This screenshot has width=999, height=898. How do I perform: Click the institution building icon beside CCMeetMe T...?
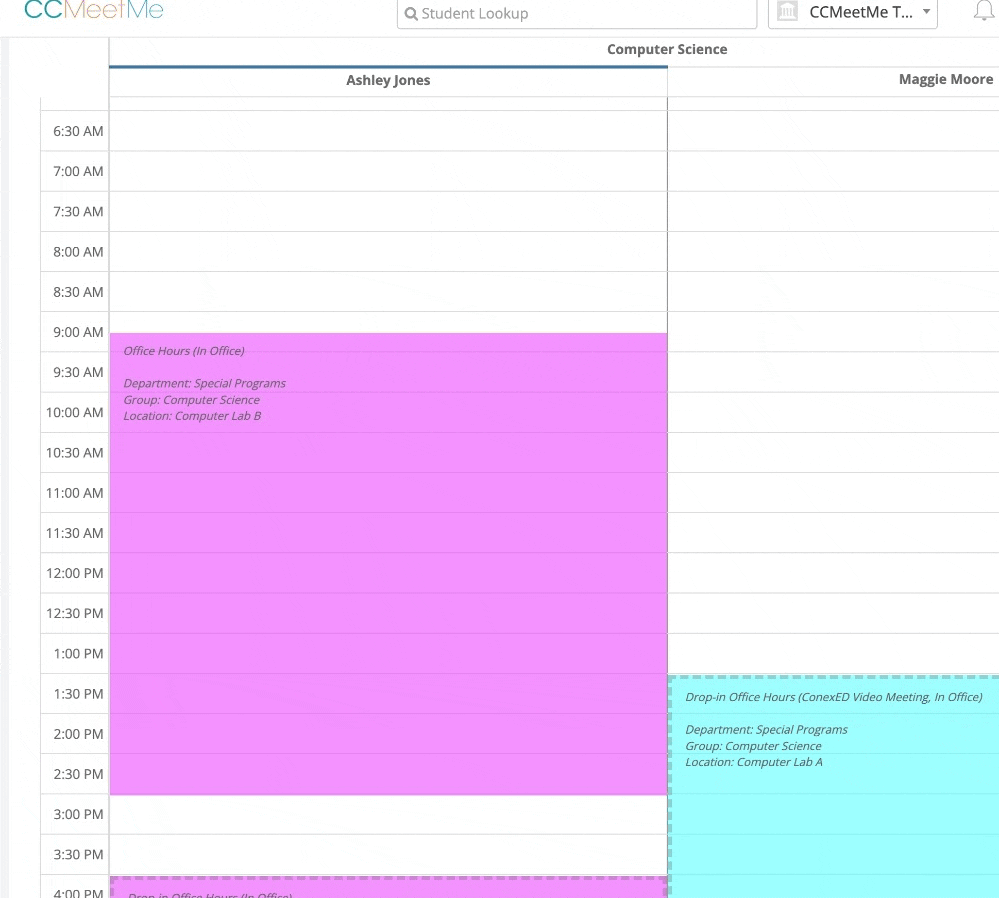coord(787,11)
